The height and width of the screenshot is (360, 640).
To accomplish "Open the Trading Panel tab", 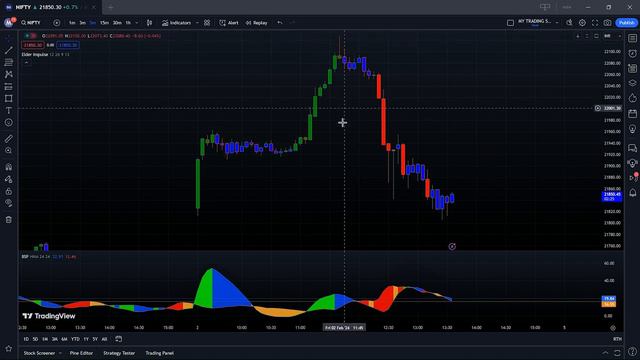I will (x=160, y=353).
